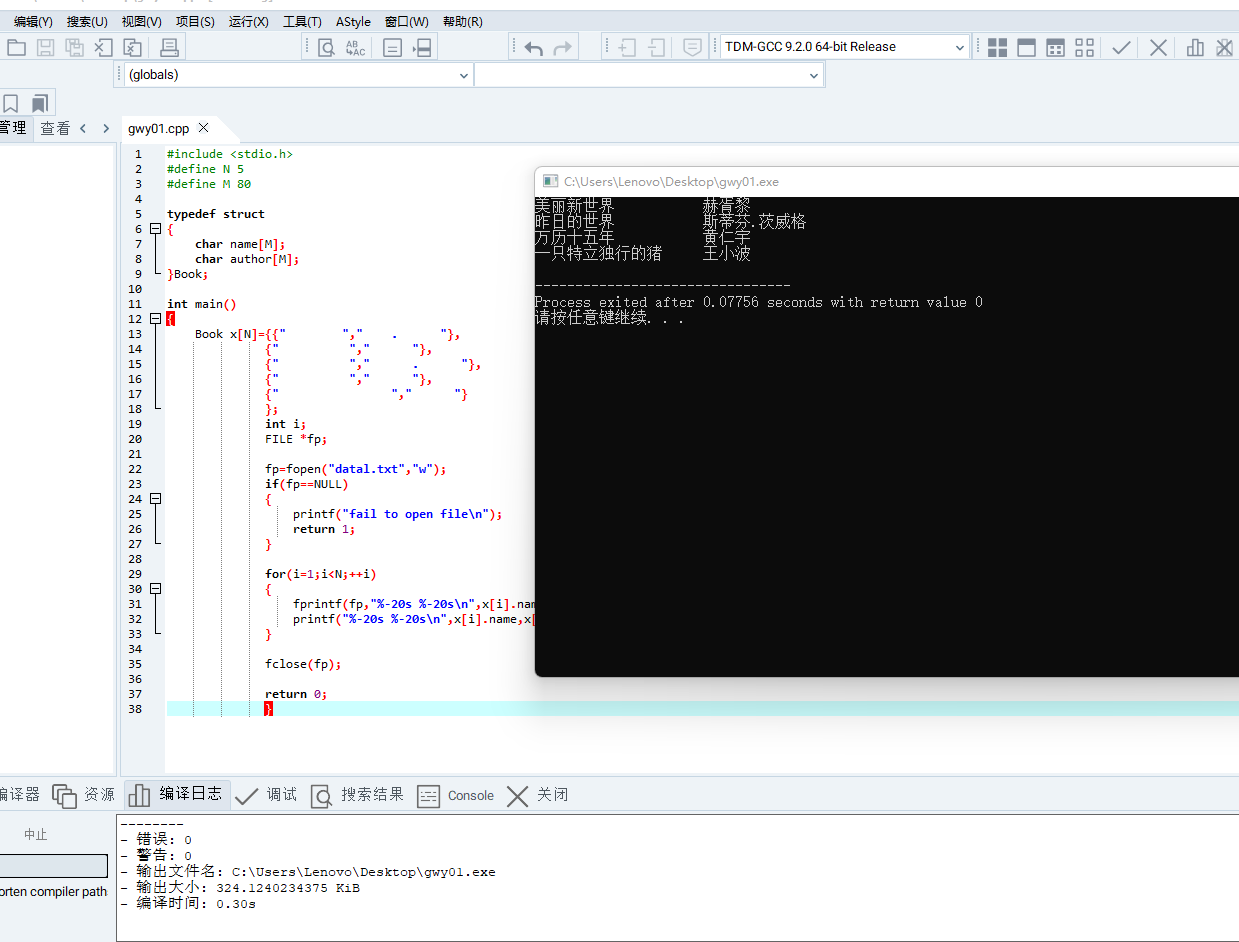Click the Save All icon

[74, 47]
